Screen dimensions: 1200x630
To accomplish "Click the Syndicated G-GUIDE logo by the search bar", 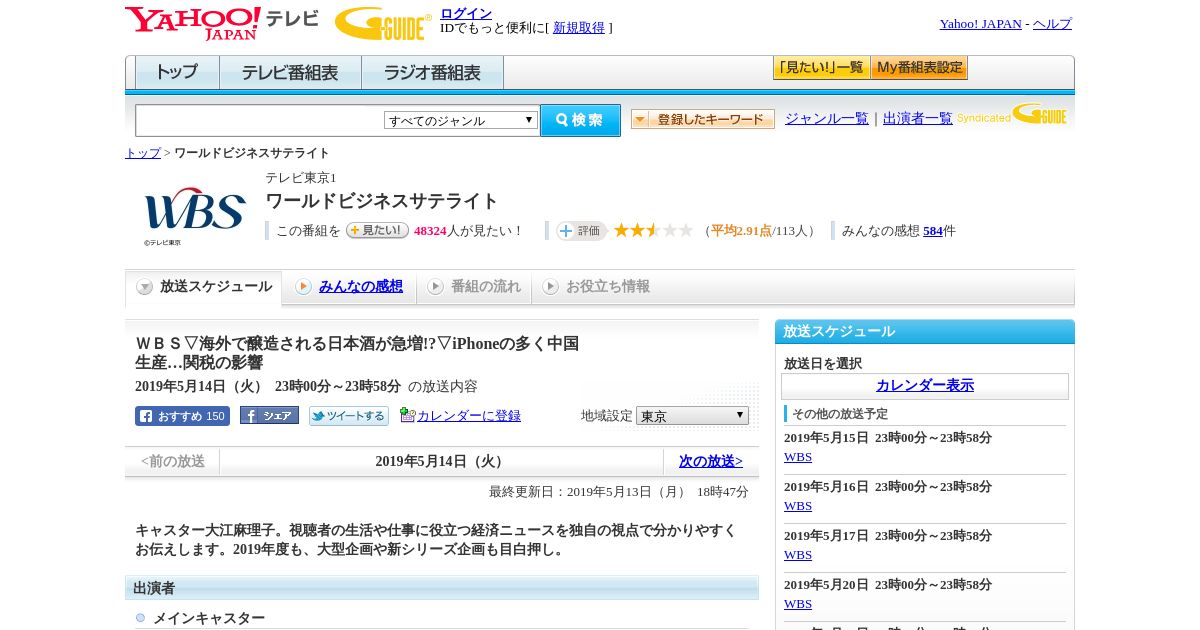I will (x=1012, y=114).
